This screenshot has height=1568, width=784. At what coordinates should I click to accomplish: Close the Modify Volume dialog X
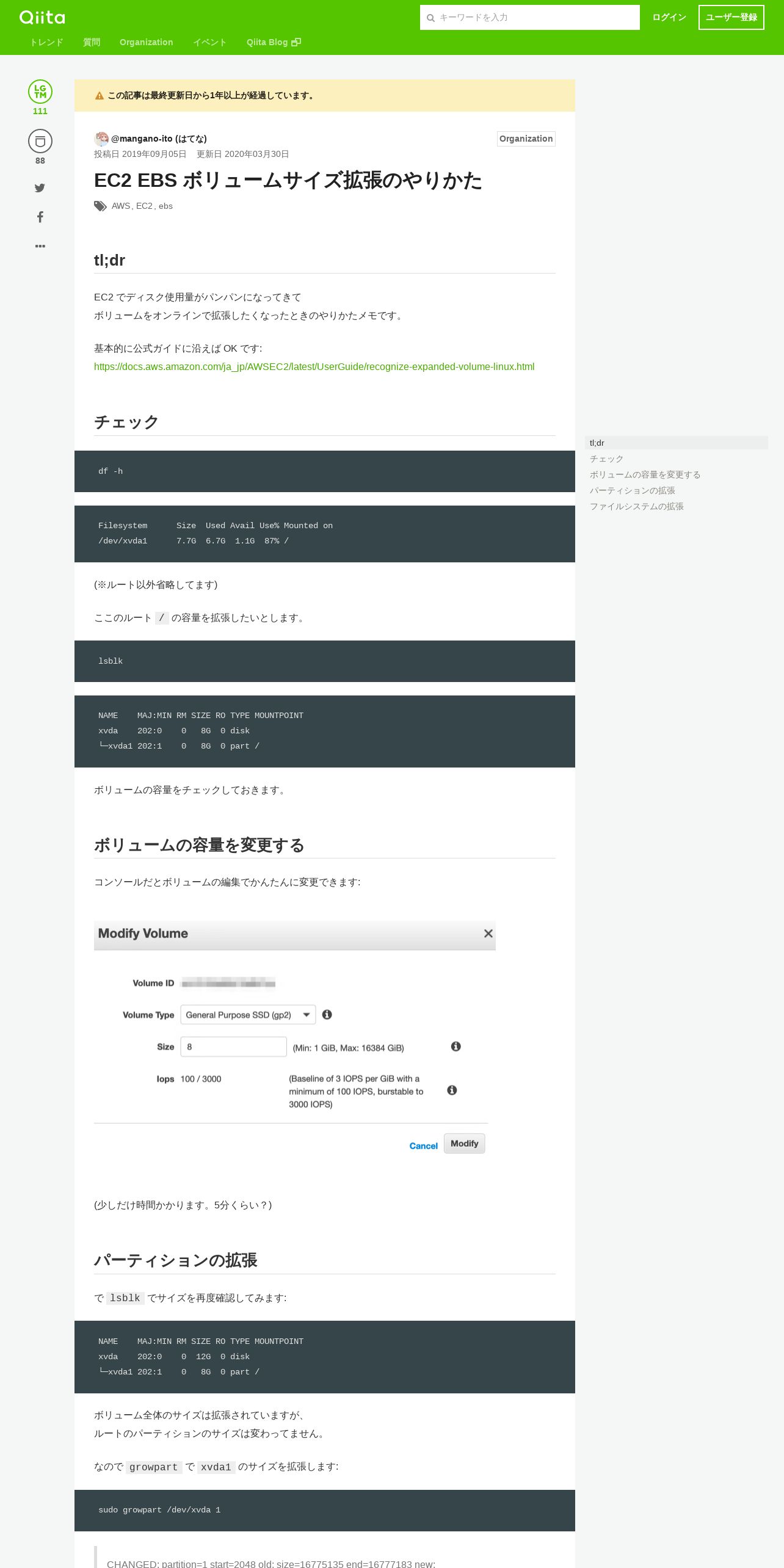pos(488,934)
